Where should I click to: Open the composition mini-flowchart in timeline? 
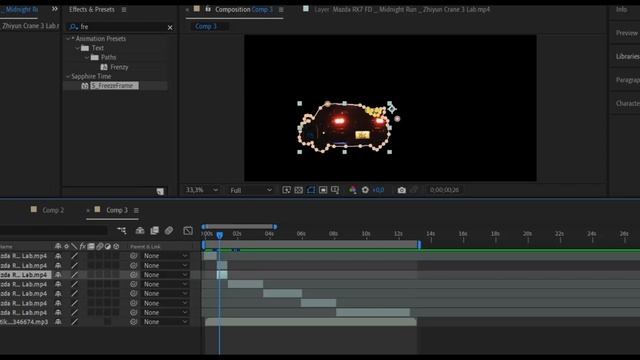[x=122, y=231]
